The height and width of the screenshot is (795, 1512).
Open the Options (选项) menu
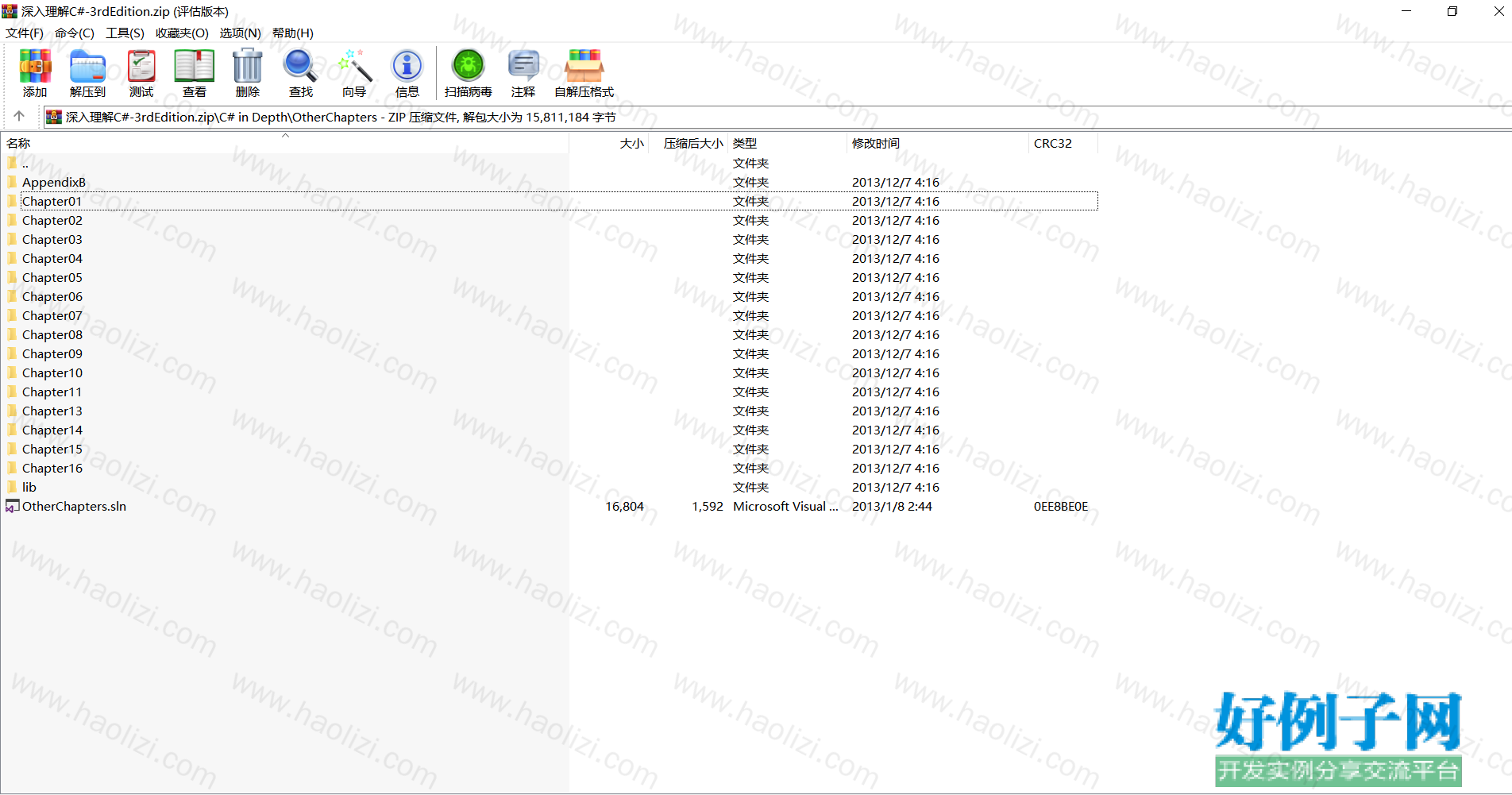241,33
